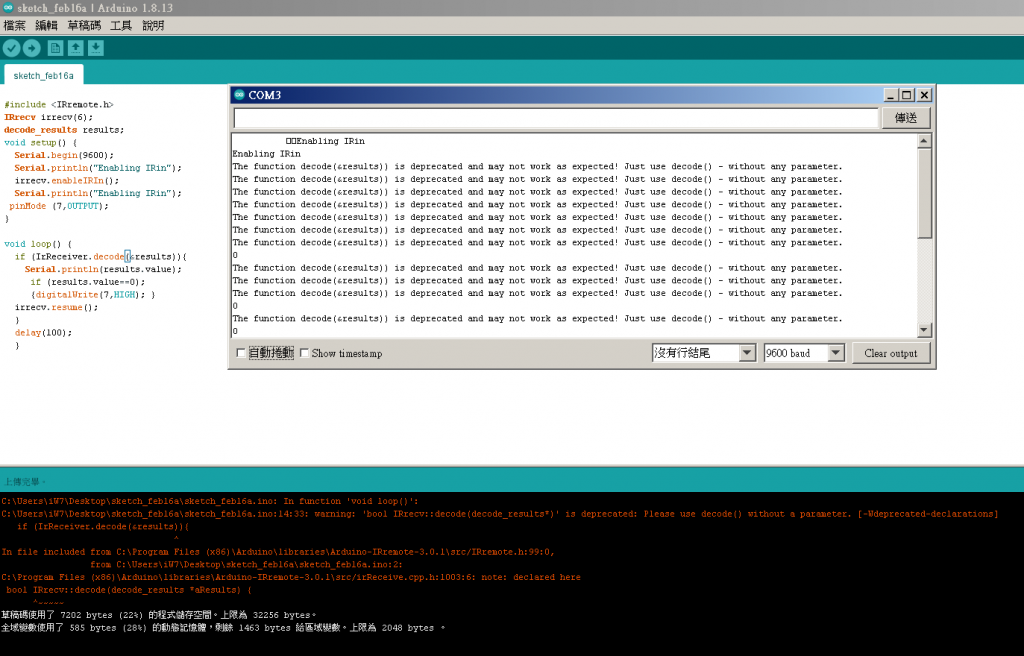This screenshot has height=656, width=1024.
Task: Open the 草稿碼 menu
Action: [x=84, y=25]
